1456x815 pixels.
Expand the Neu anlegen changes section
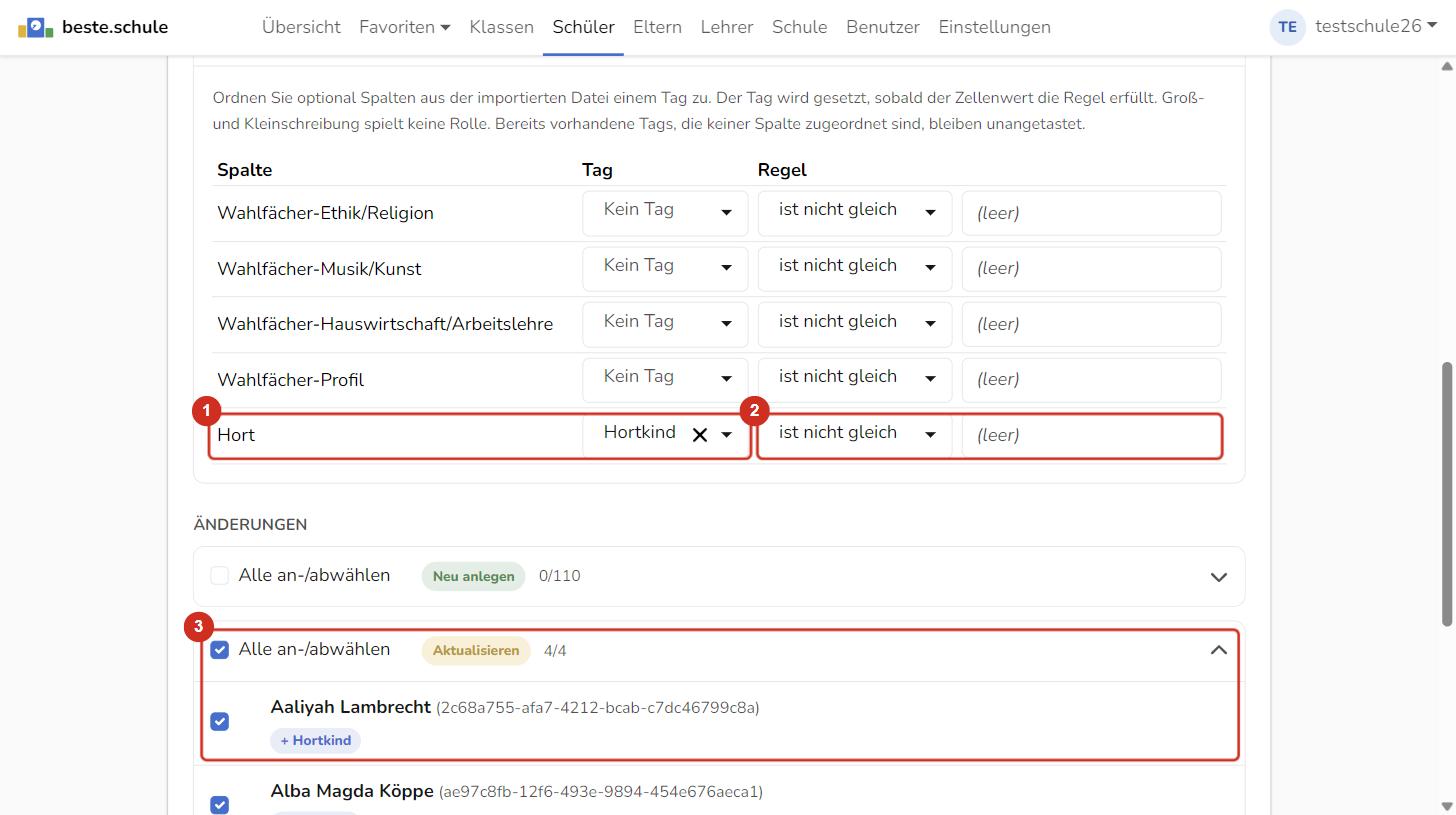click(x=1218, y=577)
